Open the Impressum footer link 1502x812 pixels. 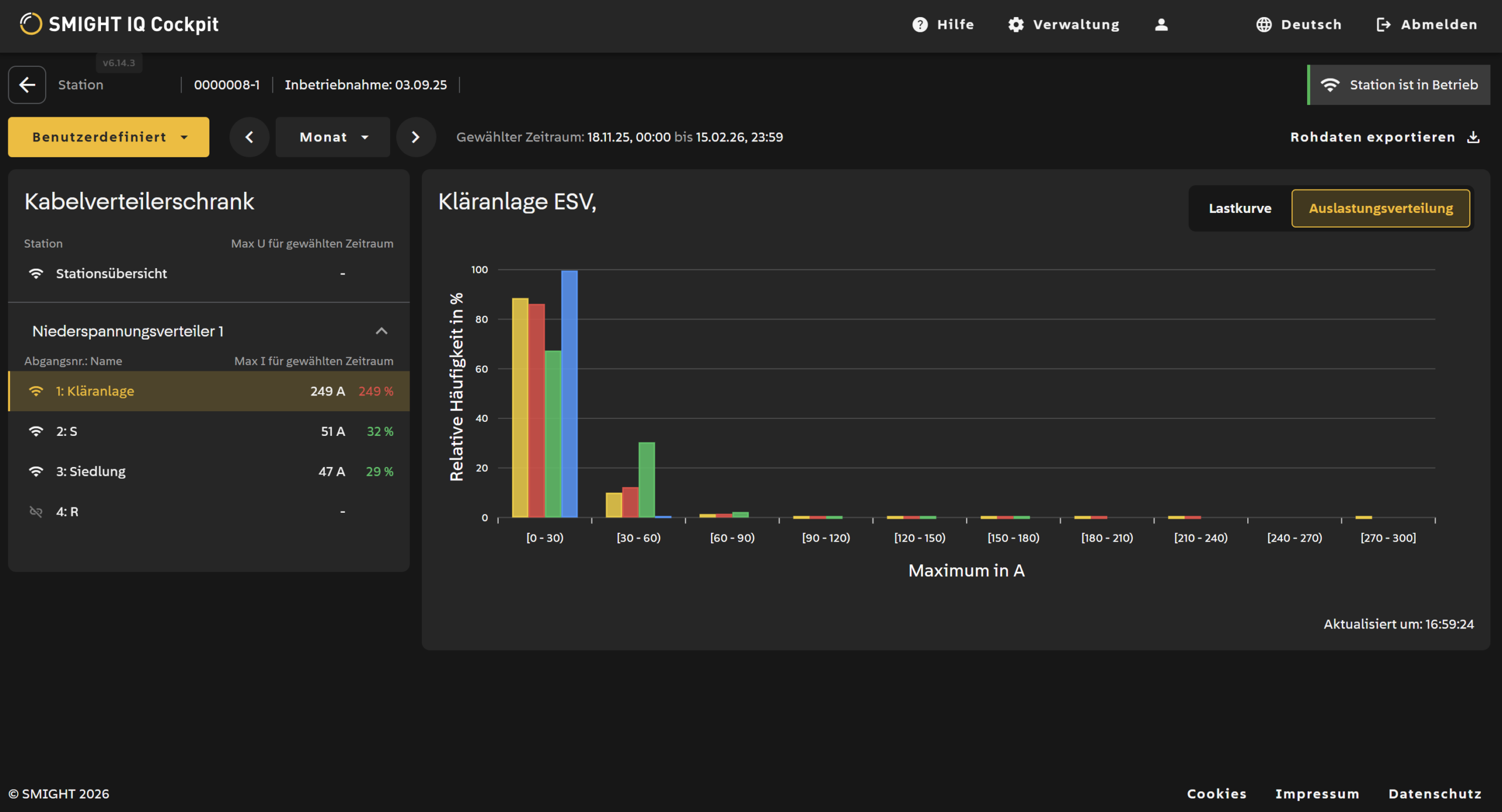pyautogui.click(x=1317, y=794)
